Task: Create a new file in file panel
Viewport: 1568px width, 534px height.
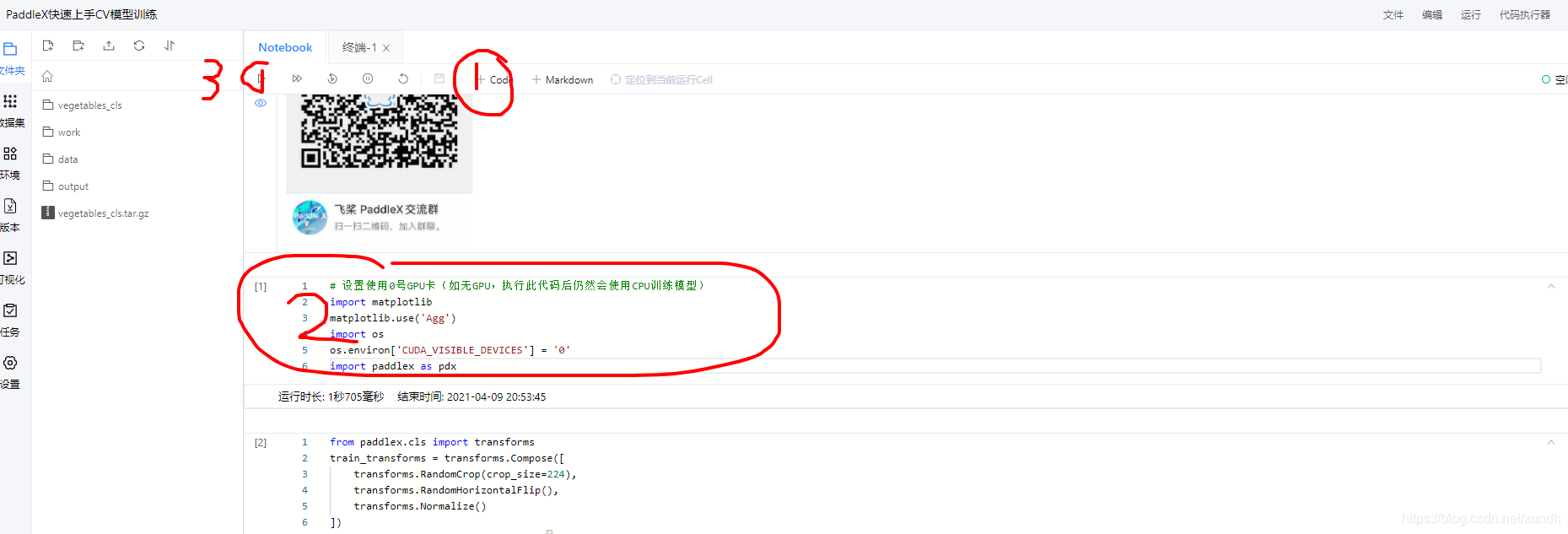Action: pos(48,46)
